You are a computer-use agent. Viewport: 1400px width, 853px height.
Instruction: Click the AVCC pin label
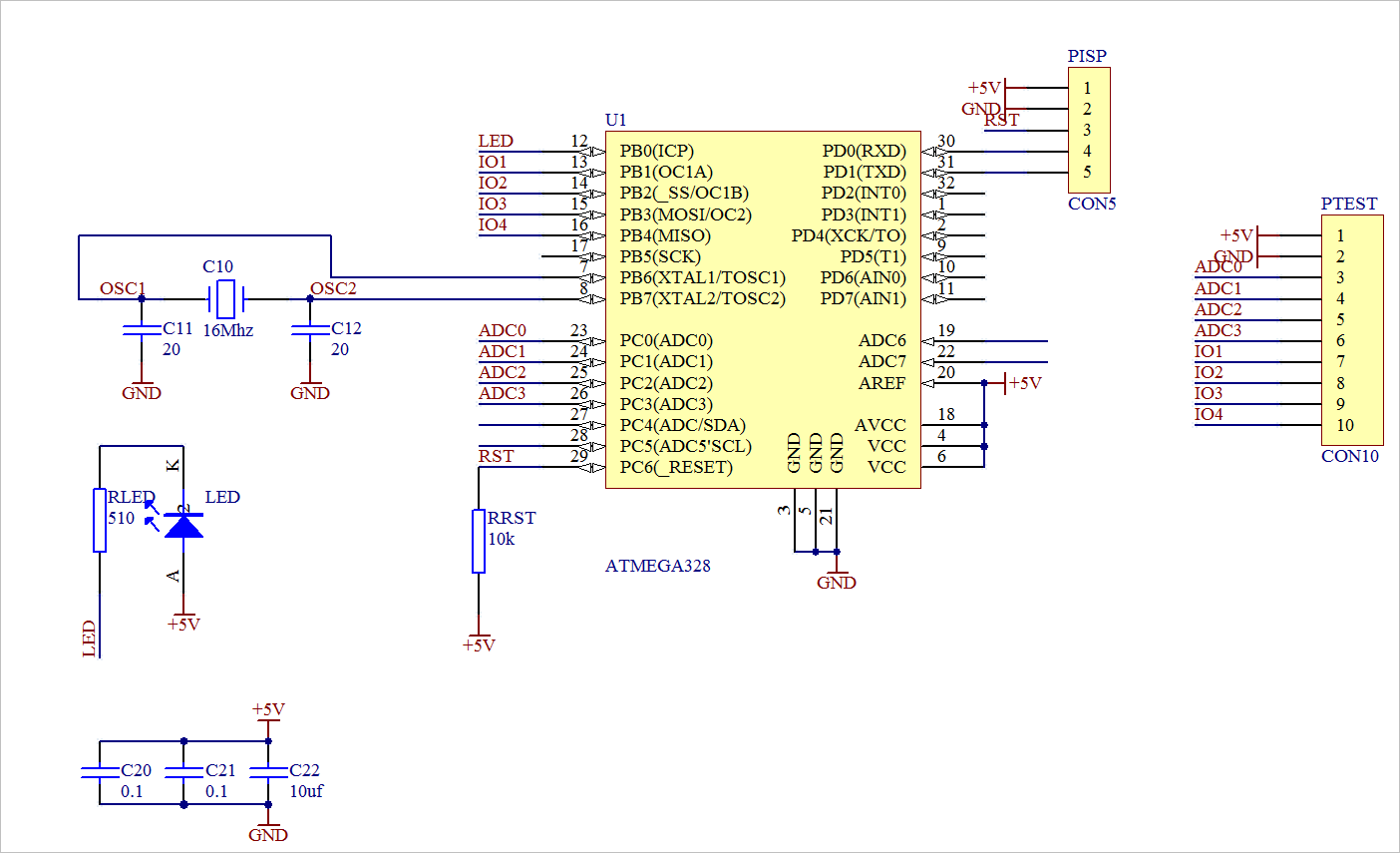point(880,425)
